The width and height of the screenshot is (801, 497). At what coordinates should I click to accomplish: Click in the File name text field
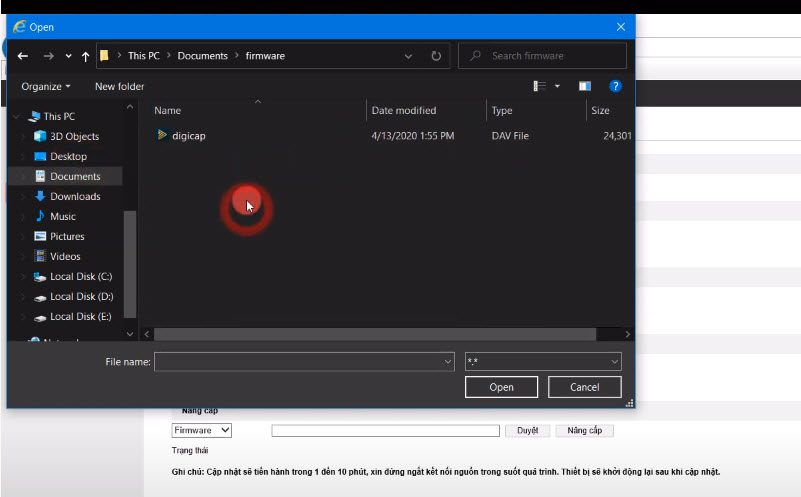[x=300, y=361]
